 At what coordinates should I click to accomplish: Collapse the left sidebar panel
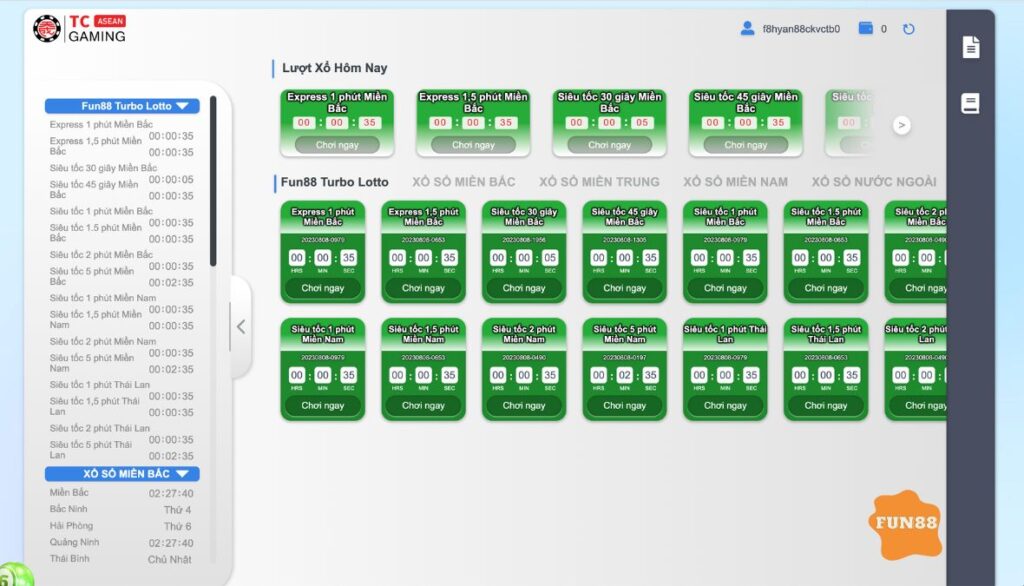240,327
